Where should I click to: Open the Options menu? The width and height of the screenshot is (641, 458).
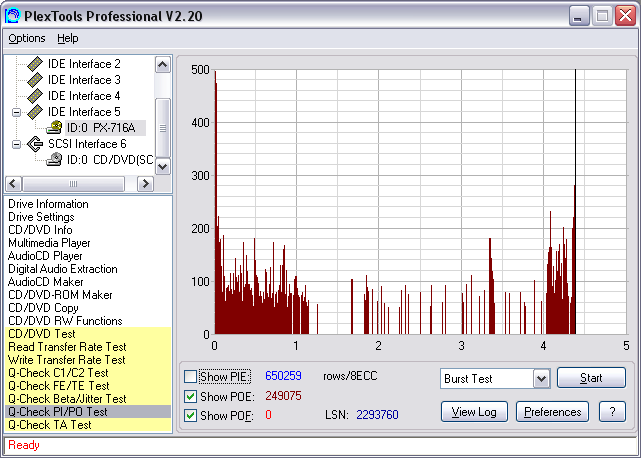27,38
